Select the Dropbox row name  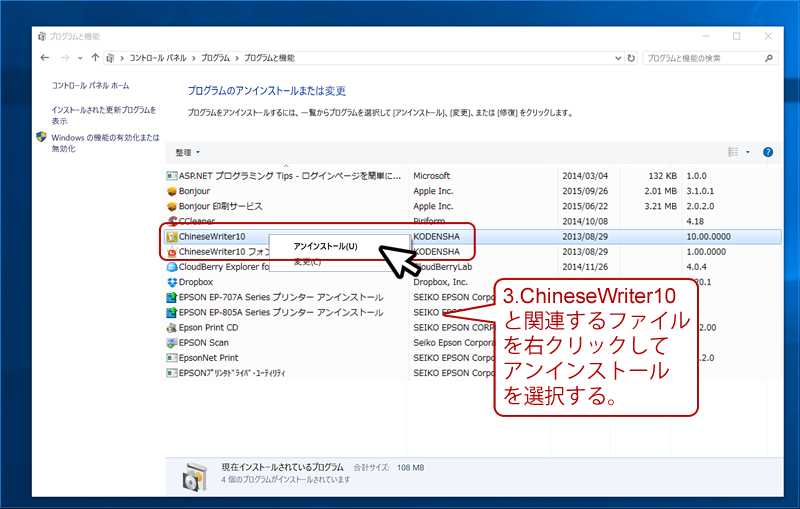[196, 282]
